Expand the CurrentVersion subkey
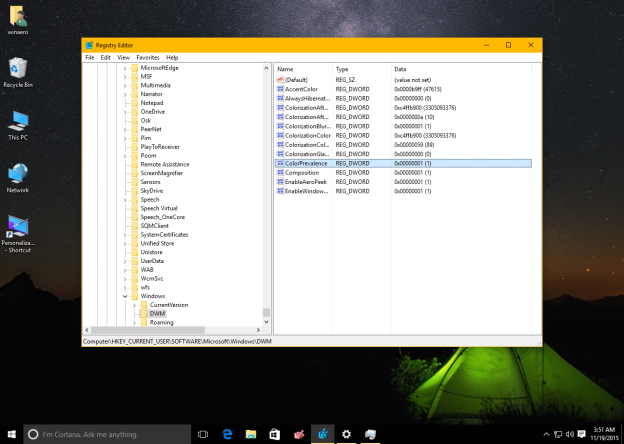 134,305
